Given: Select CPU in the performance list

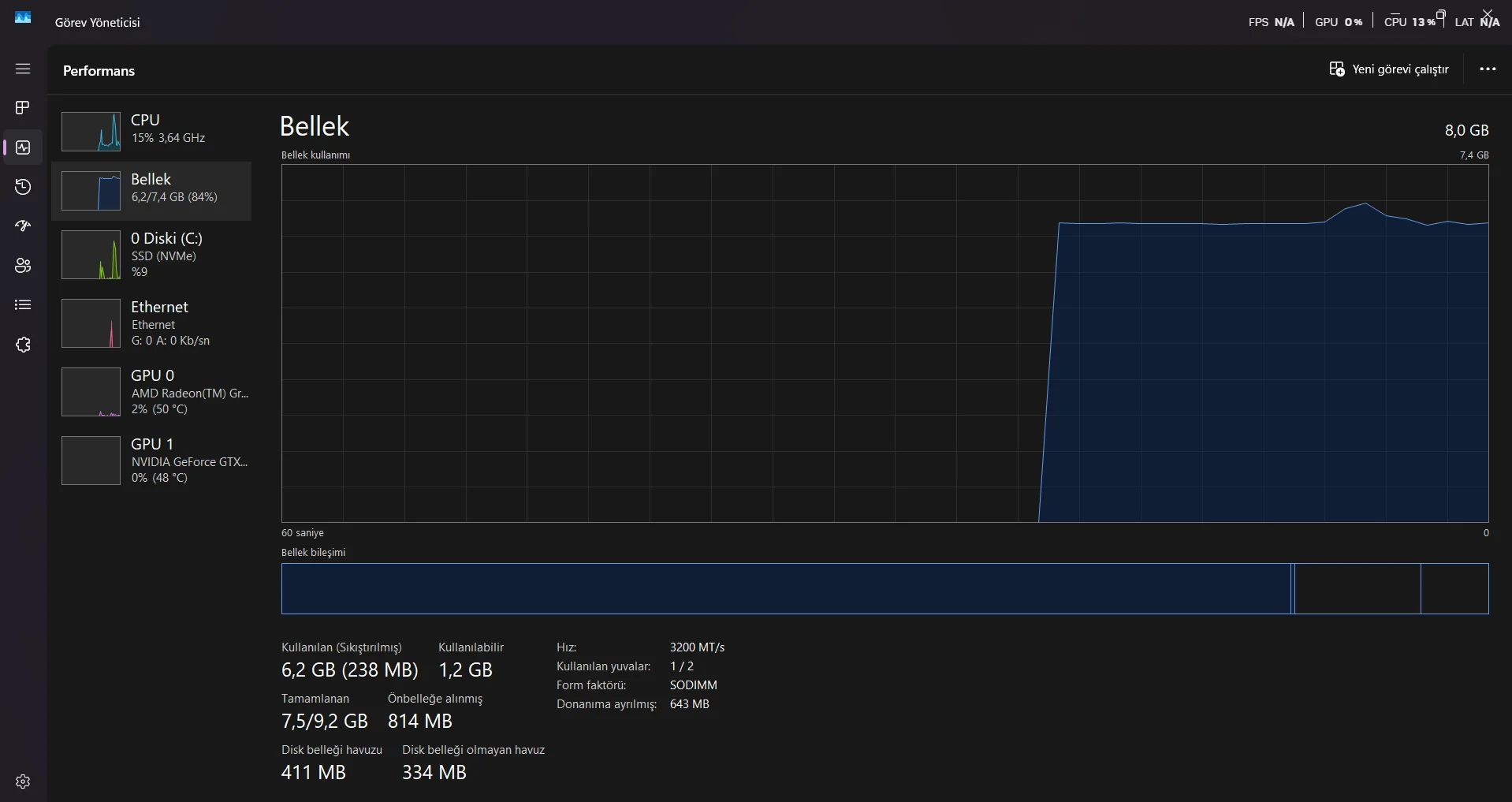Looking at the screenshot, I should tap(151, 131).
